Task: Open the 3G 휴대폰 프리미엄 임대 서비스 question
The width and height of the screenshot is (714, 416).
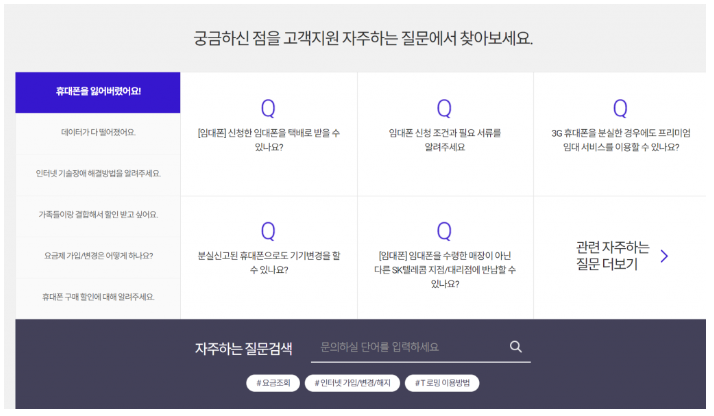Action: (x=620, y=139)
